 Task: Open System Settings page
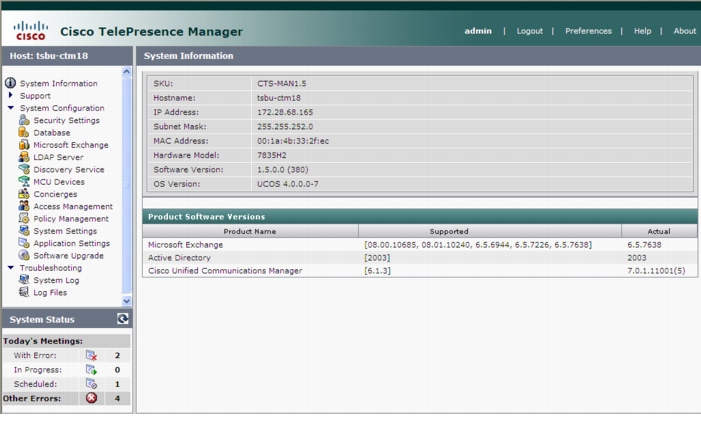pos(65,231)
